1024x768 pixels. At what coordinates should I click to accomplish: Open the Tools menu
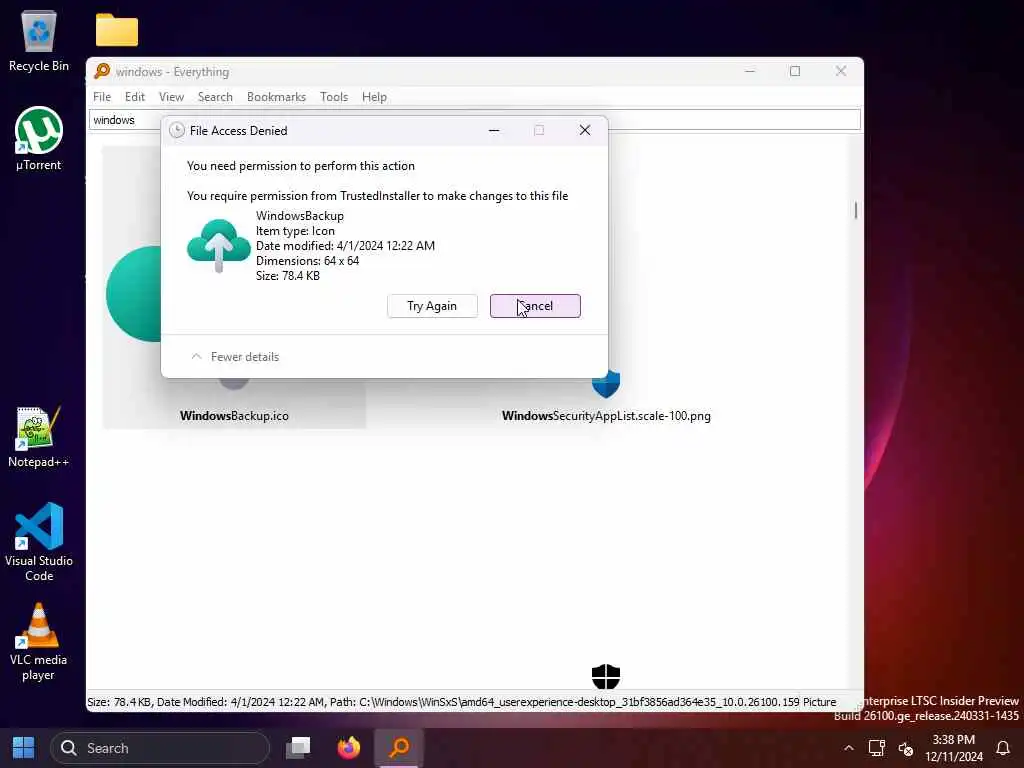[x=334, y=97]
